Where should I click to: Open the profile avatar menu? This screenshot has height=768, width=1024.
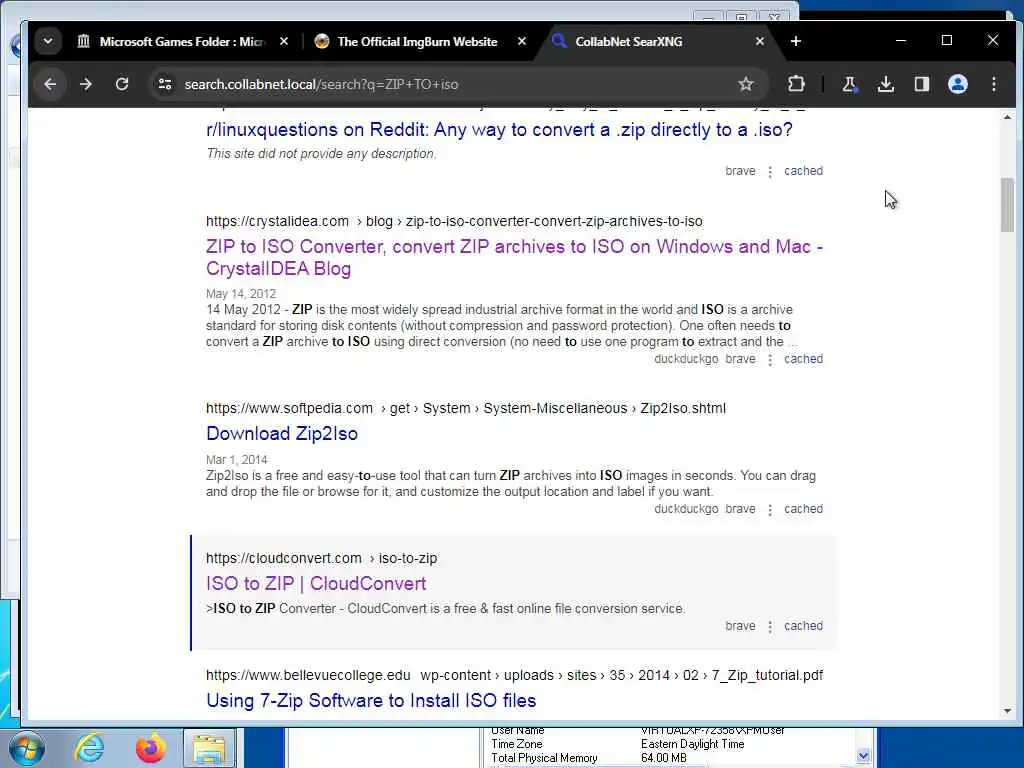coord(957,84)
